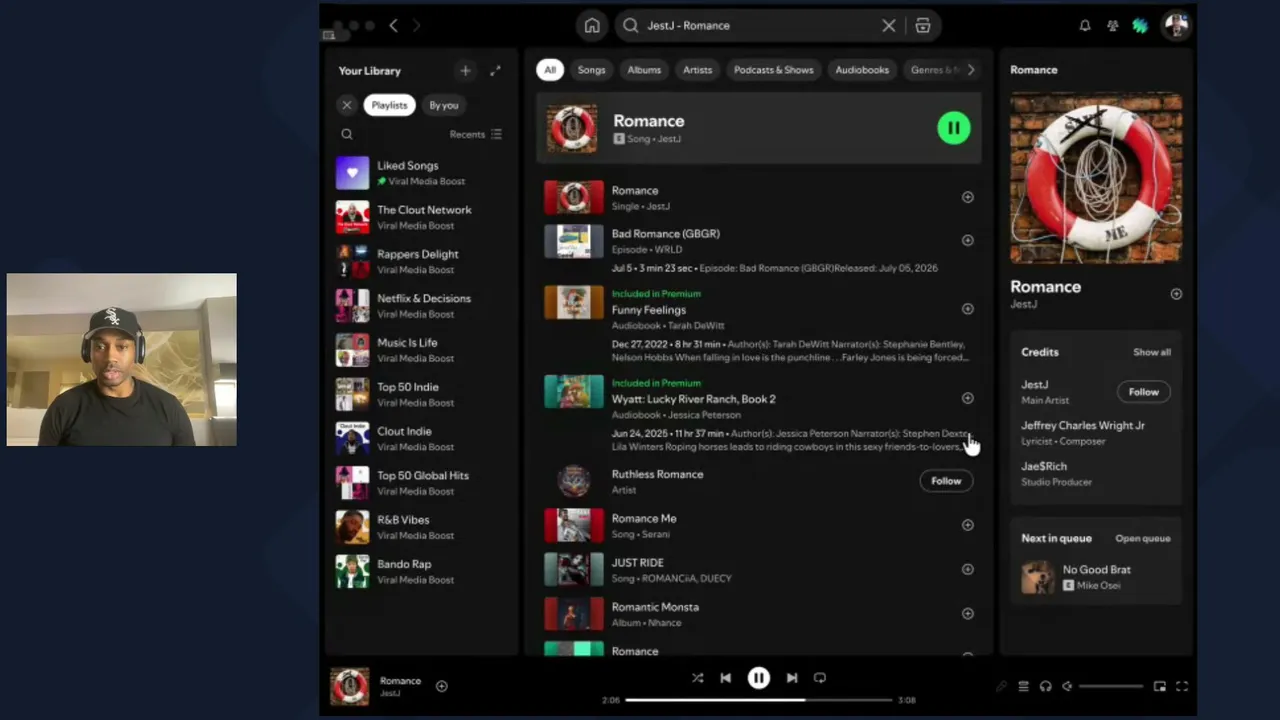Open the miniplayer
The width and height of the screenshot is (1280, 720).
(1160, 686)
